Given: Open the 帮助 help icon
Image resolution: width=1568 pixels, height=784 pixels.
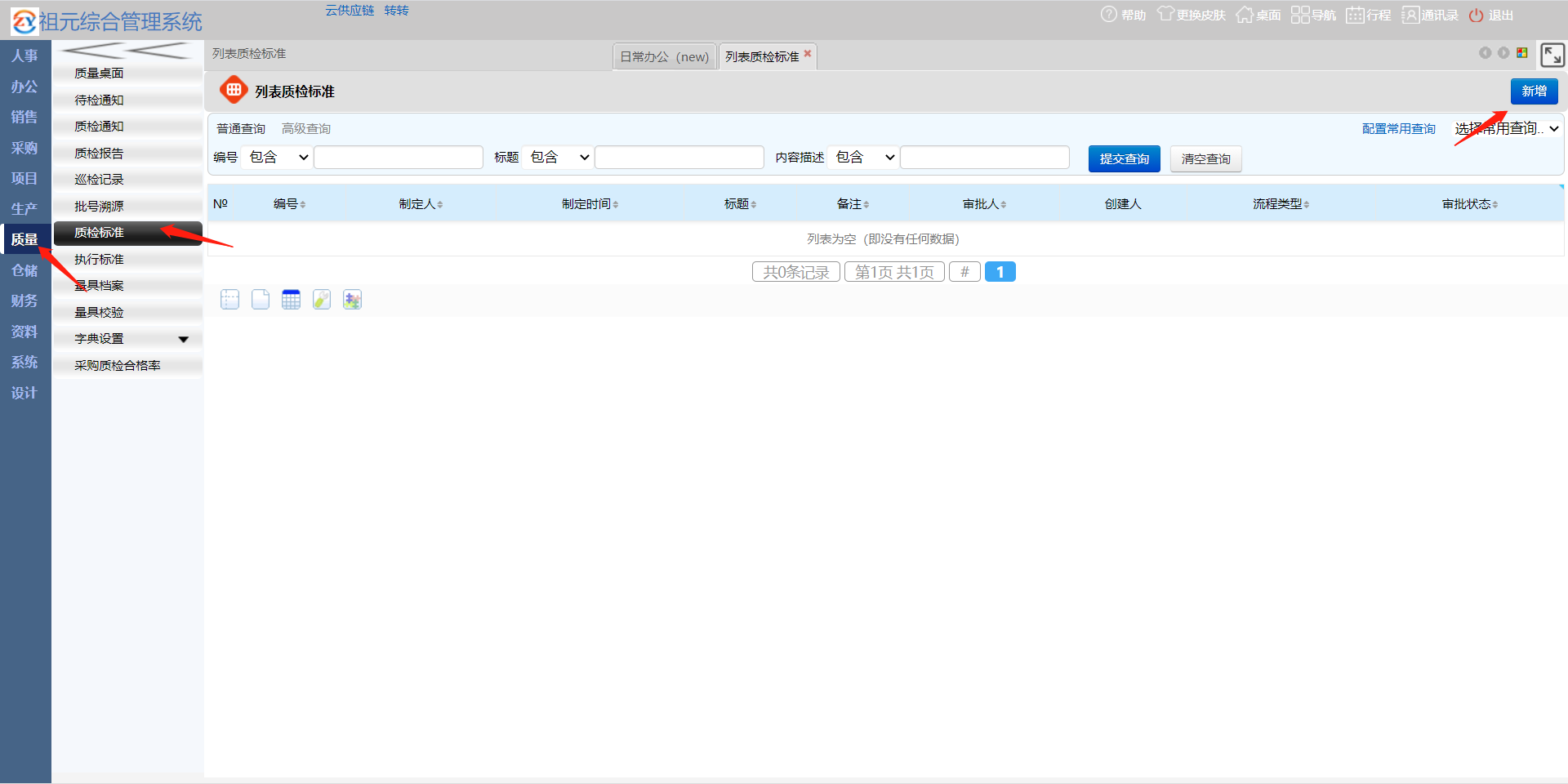Looking at the screenshot, I should 1108,15.
